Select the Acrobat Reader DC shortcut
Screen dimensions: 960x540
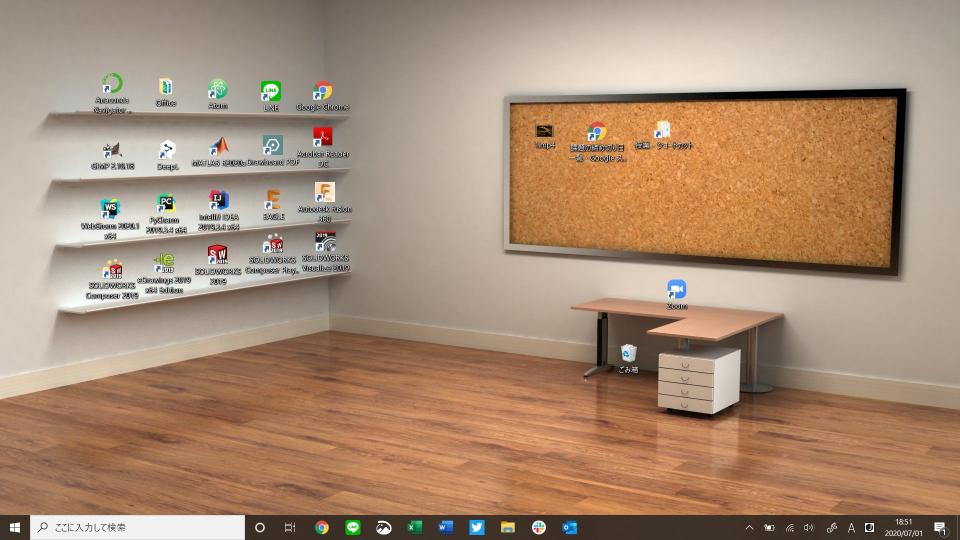[x=323, y=147]
